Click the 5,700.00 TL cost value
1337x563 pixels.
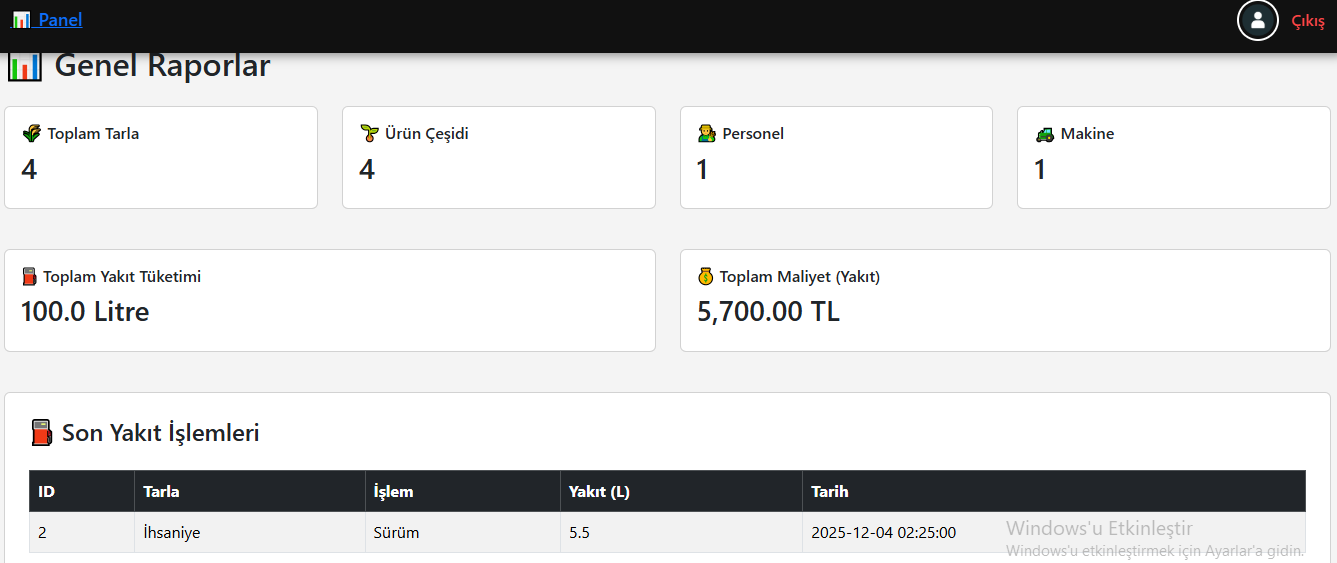[x=768, y=312]
